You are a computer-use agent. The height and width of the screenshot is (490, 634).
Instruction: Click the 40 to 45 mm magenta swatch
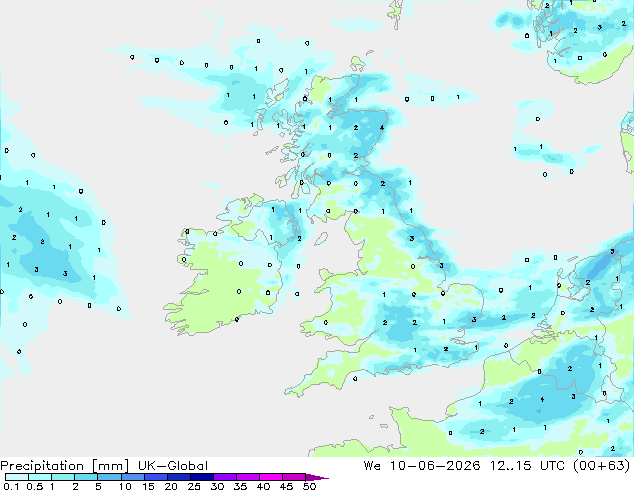pyautogui.click(x=271, y=477)
